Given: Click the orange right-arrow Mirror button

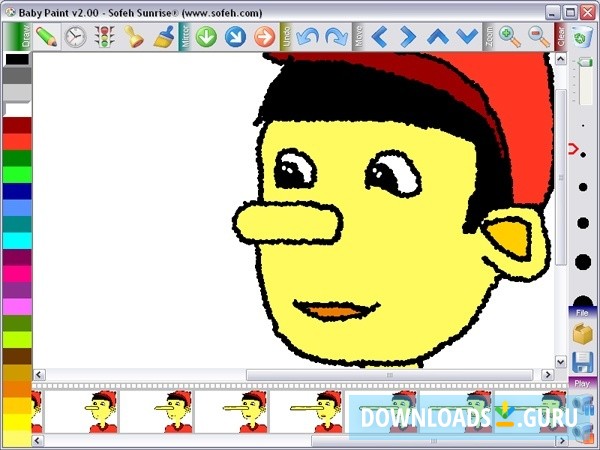Looking at the screenshot, I should [x=264, y=37].
